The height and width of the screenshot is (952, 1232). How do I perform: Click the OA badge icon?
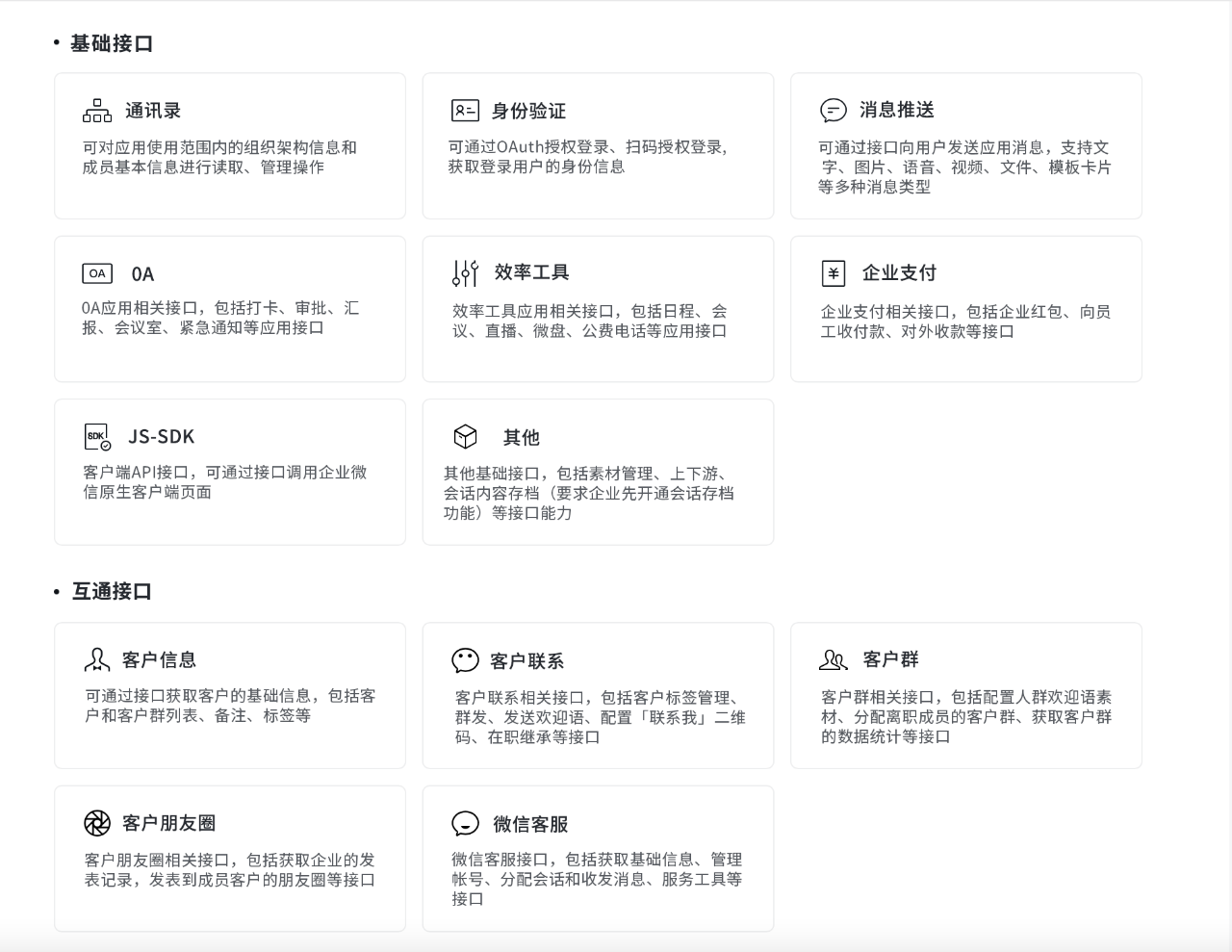point(97,273)
